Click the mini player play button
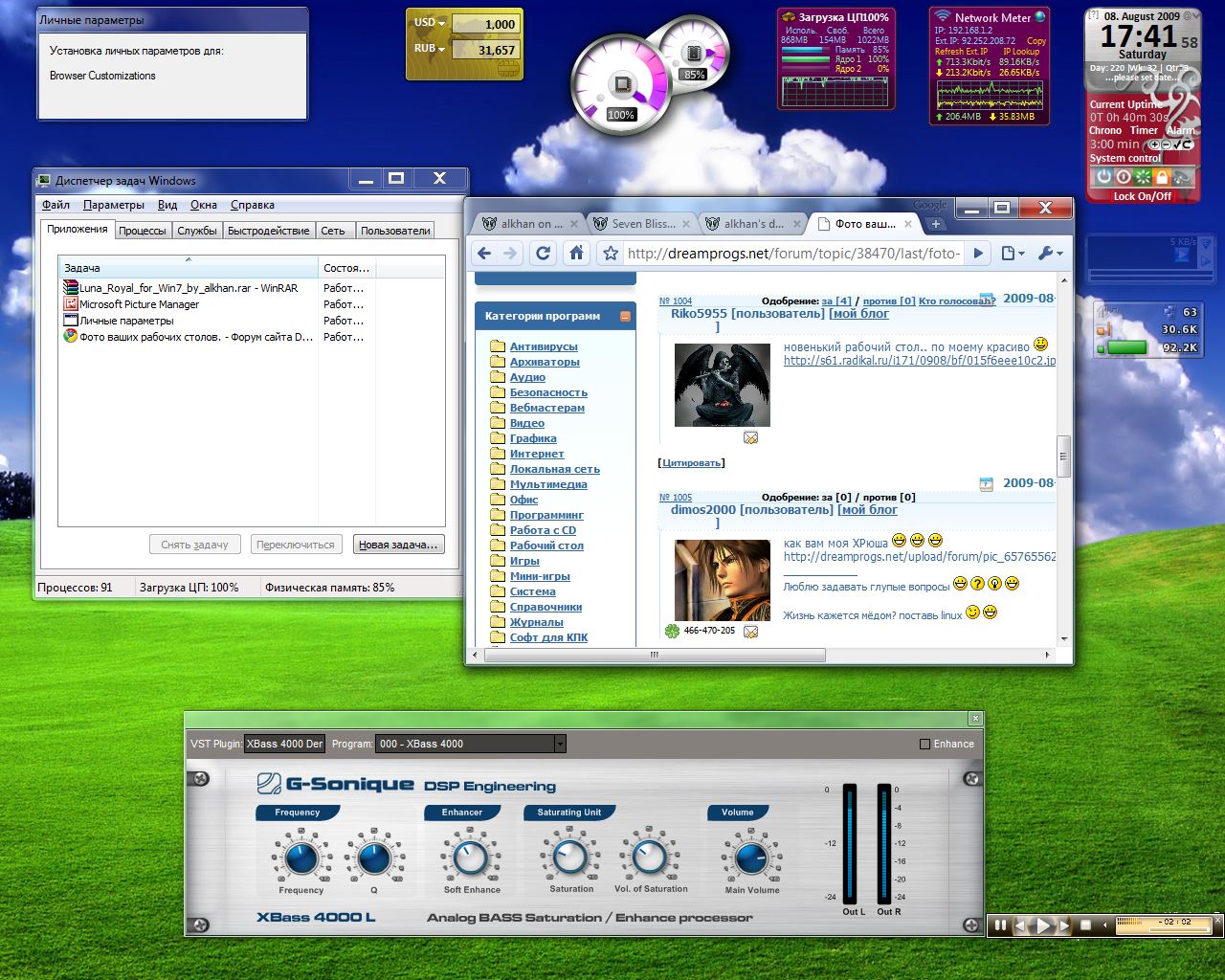The width and height of the screenshot is (1225, 980). tap(1044, 925)
